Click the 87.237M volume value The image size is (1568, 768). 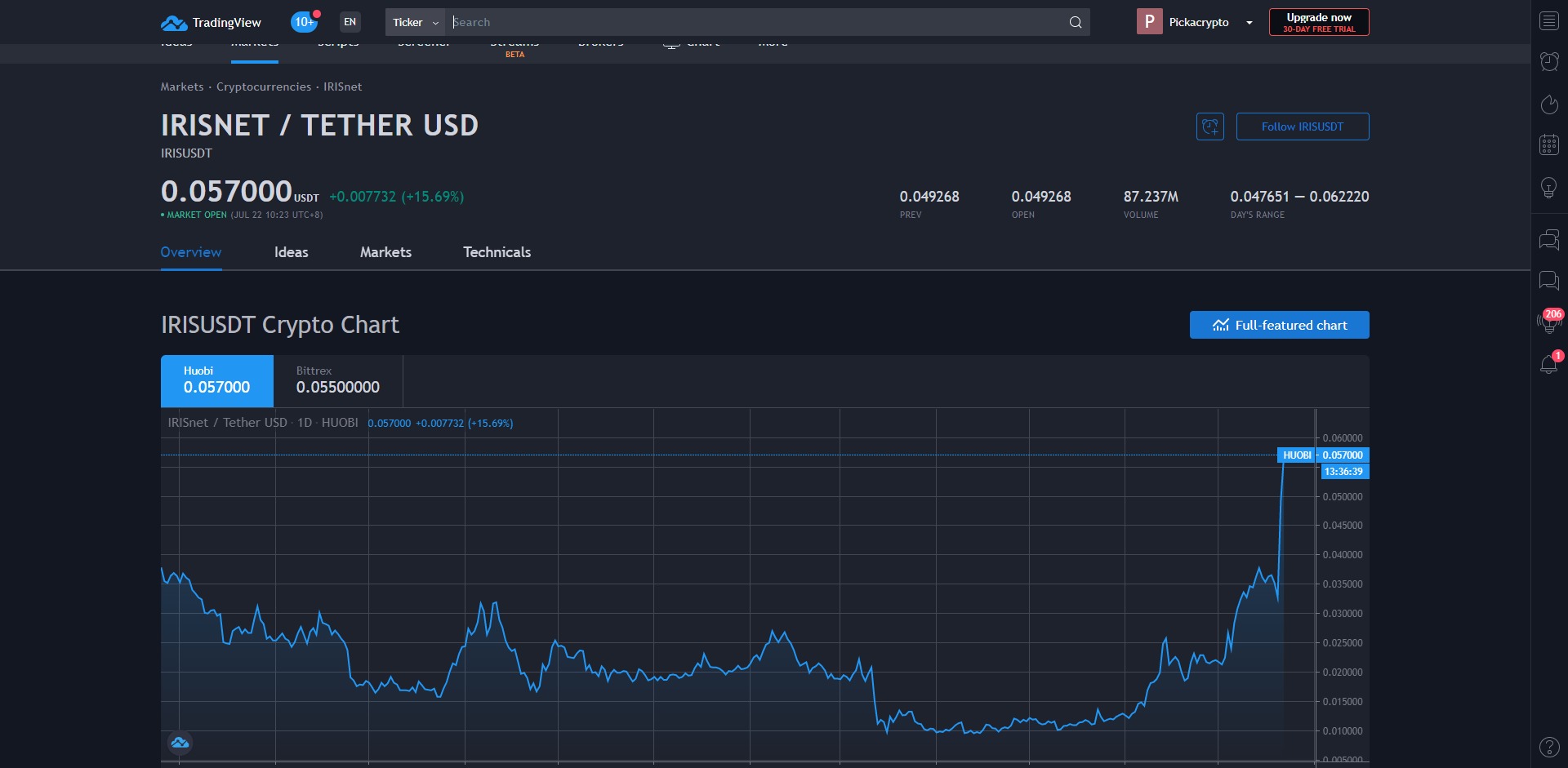pos(1151,197)
